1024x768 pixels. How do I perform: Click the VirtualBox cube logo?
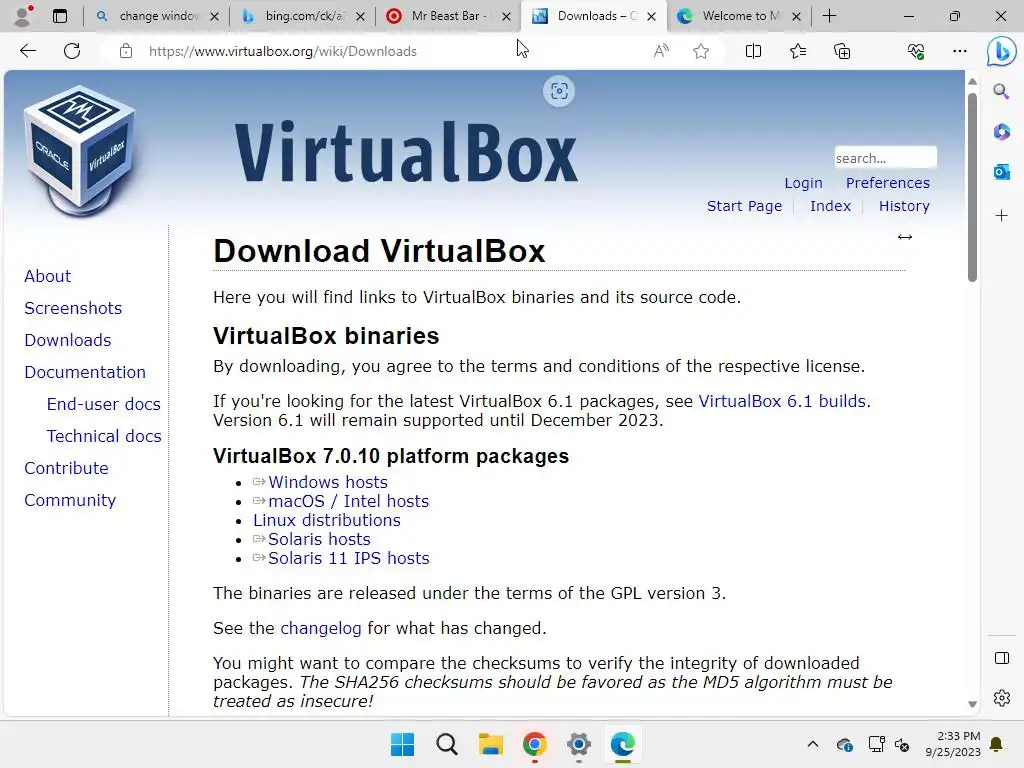79,151
